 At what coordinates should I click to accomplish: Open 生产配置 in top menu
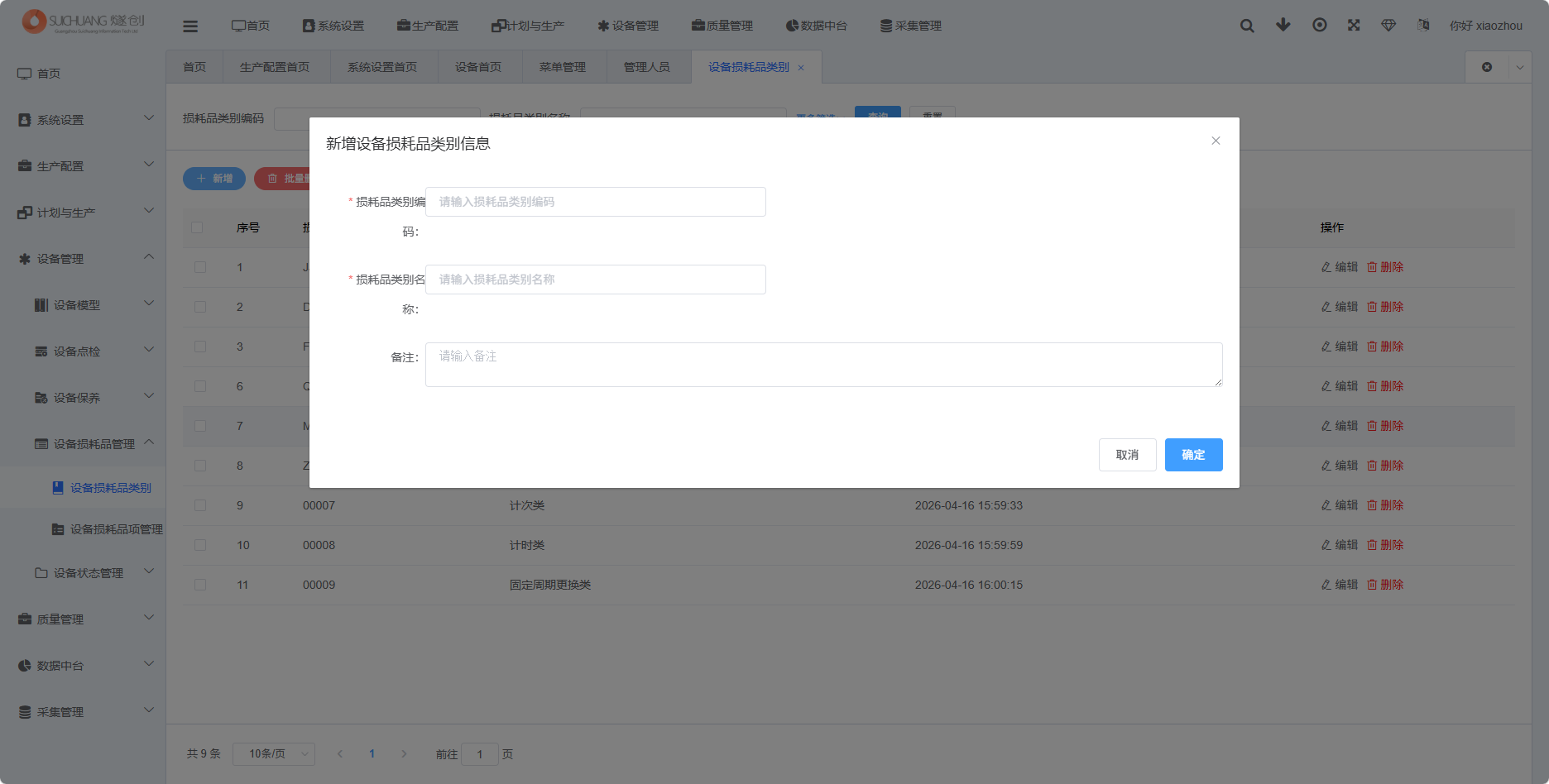(428, 26)
